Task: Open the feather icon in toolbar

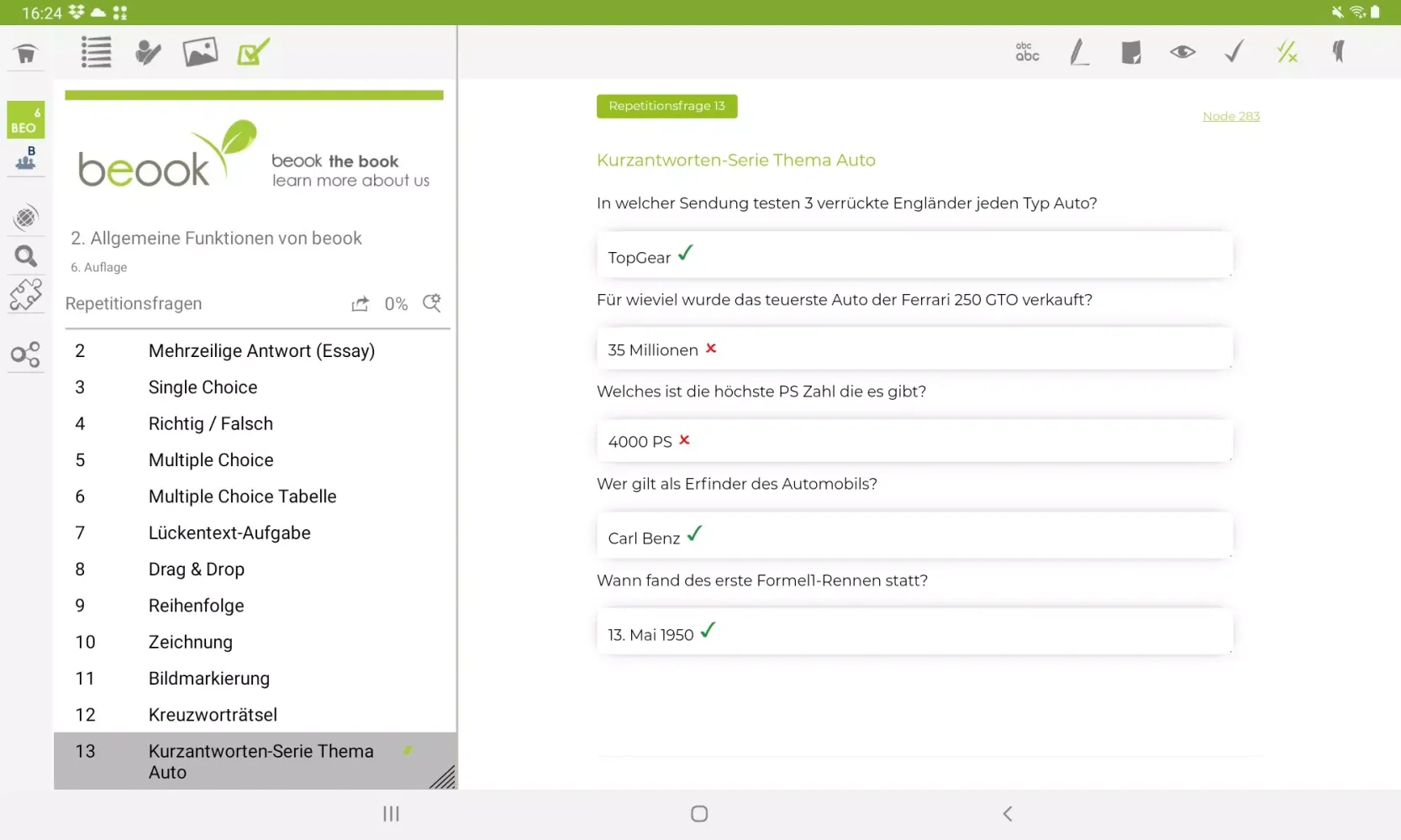Action: (x=1339, y=52)
